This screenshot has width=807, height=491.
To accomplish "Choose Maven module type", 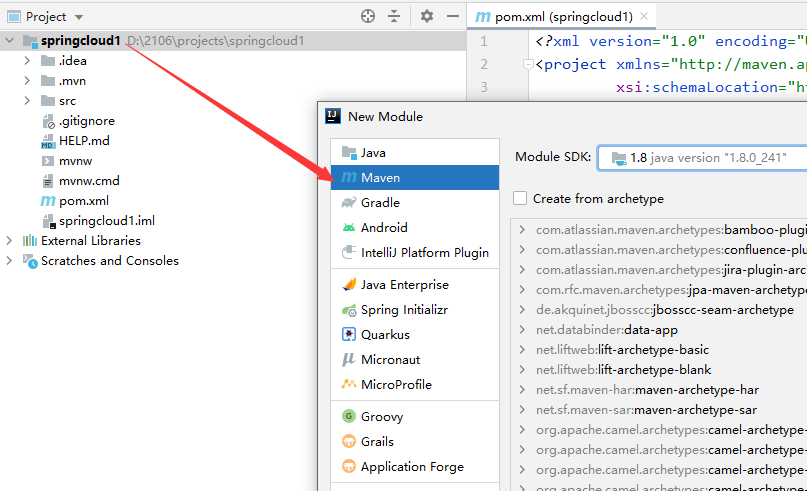I will pos(415,178).
